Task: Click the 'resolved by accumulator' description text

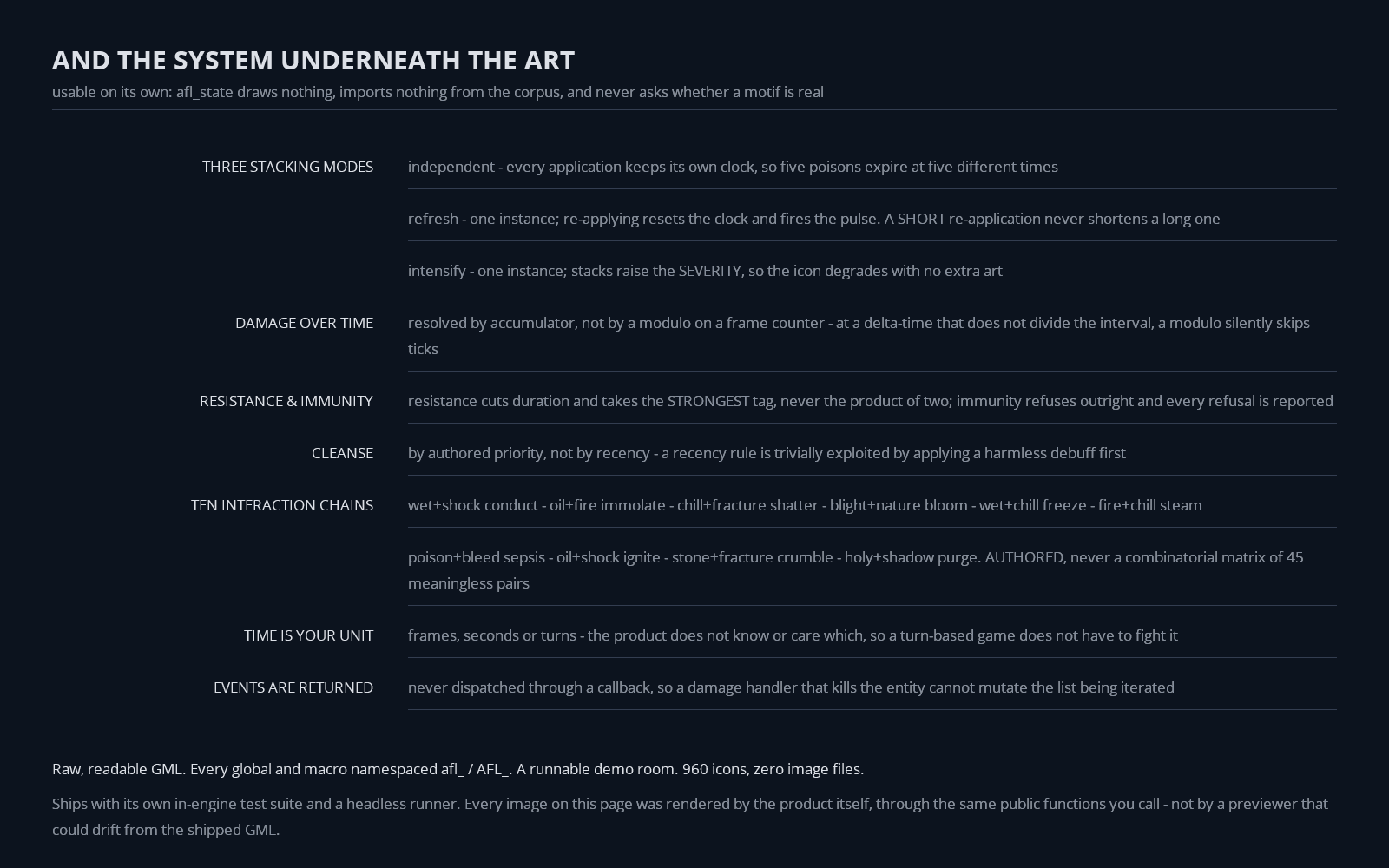Action: click(x=859, y=336)
